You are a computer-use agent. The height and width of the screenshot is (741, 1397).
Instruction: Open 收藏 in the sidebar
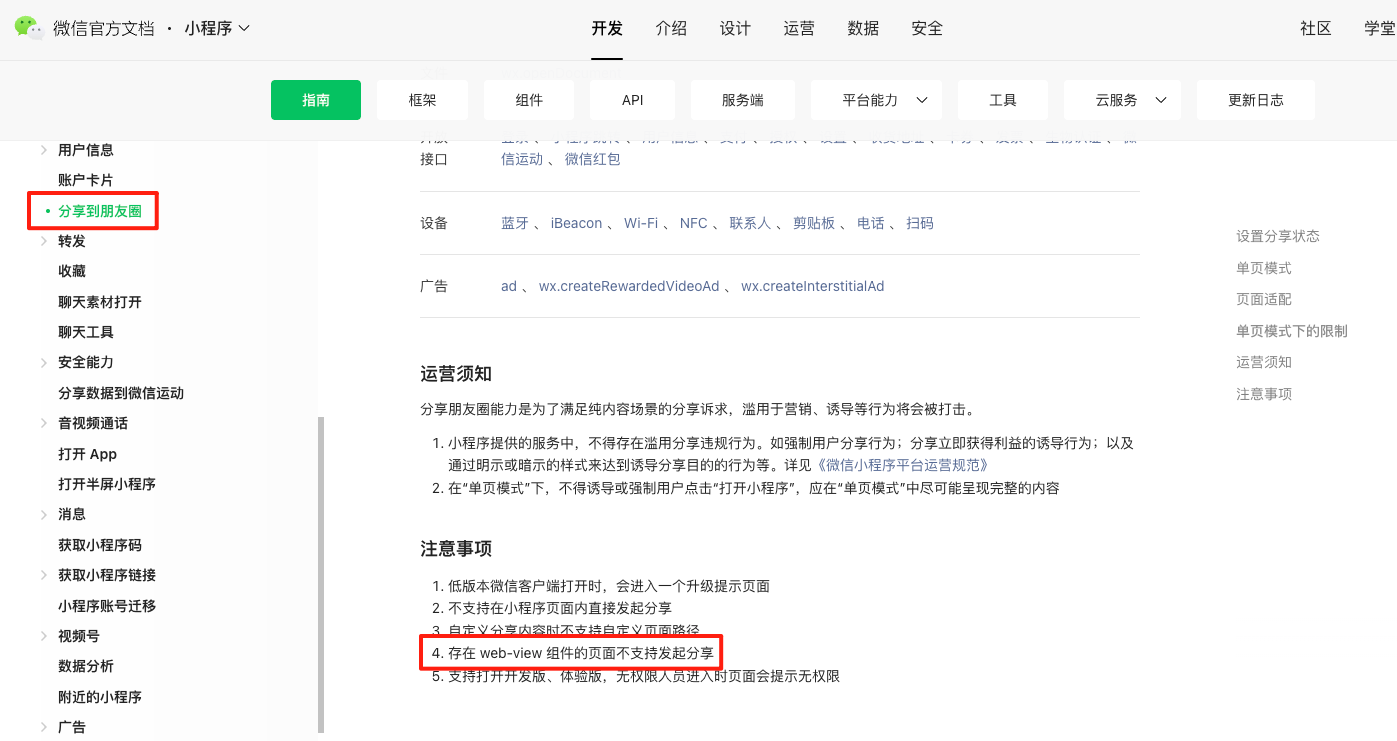72,271
